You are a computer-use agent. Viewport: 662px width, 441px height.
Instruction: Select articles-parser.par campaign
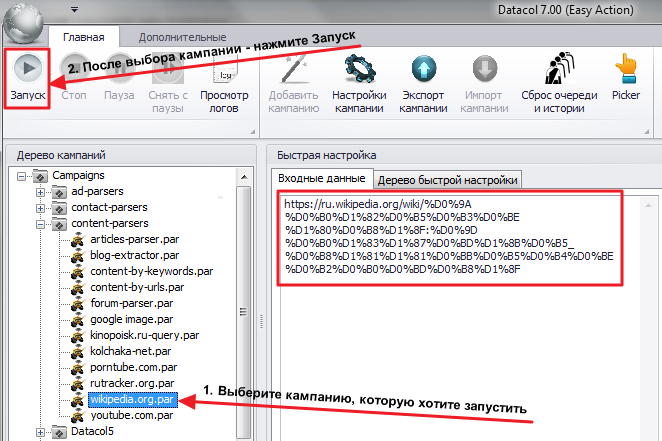click(x=135, y=239)
